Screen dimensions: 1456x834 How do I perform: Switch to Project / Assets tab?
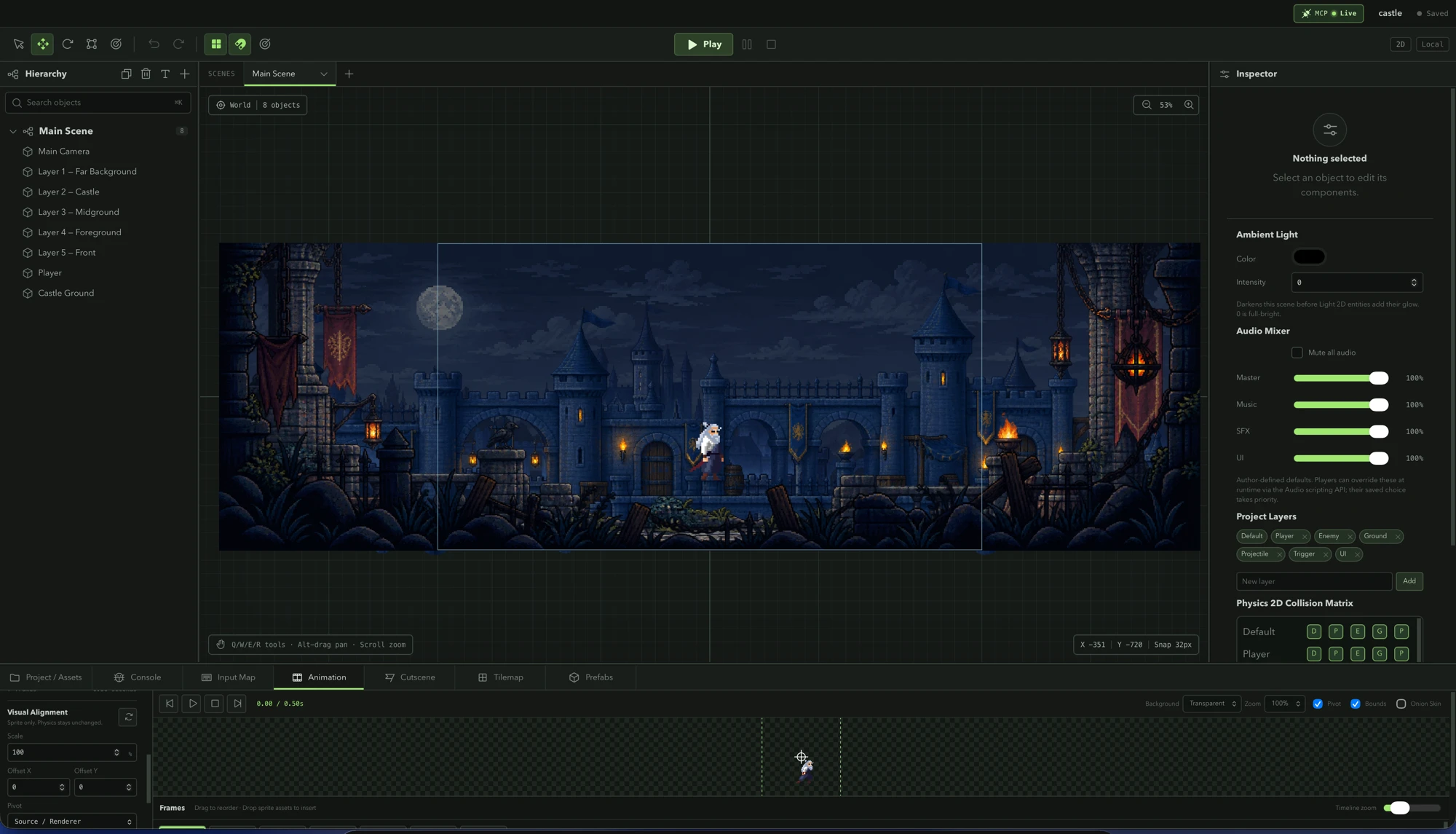[46, 677]
